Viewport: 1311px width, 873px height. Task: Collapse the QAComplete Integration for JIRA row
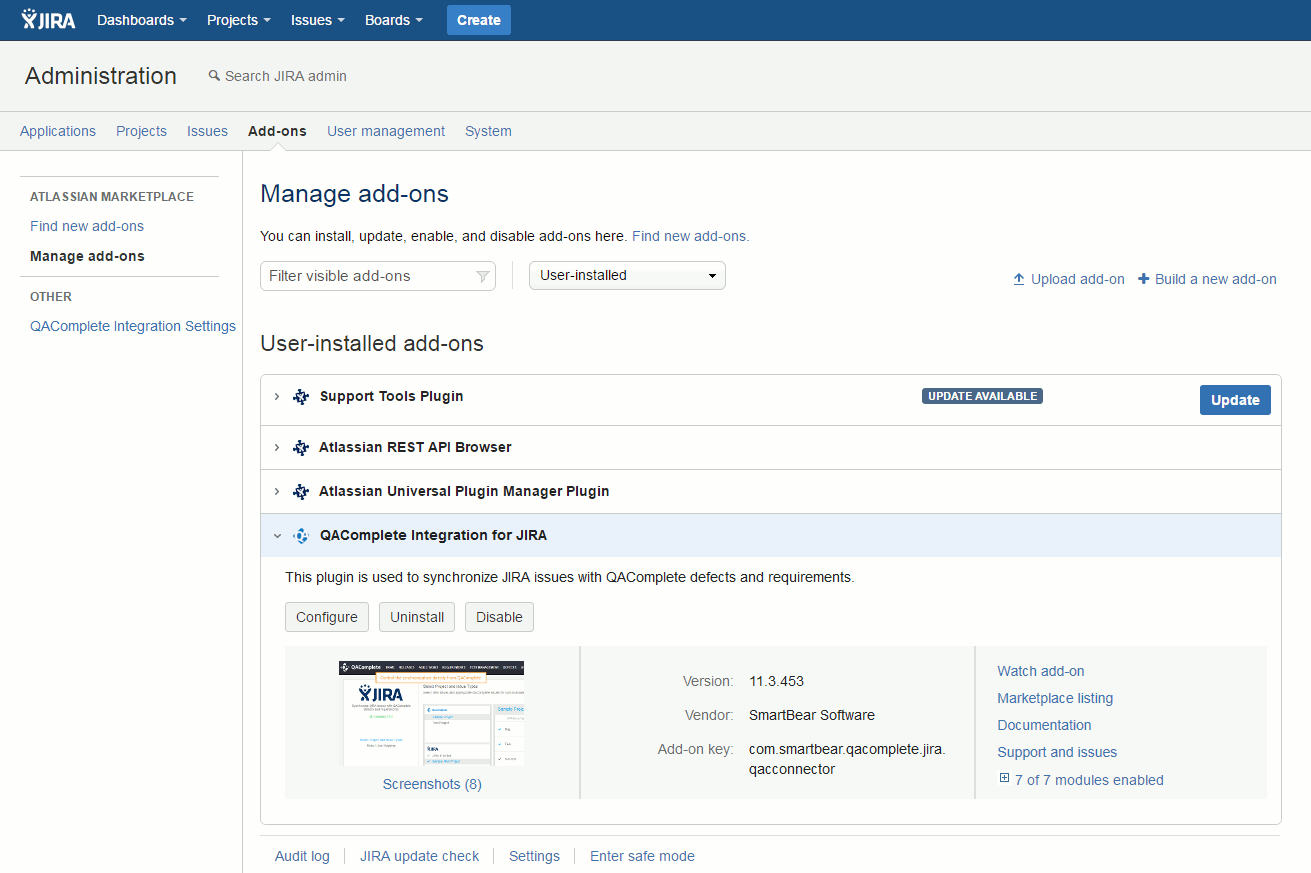277,535
